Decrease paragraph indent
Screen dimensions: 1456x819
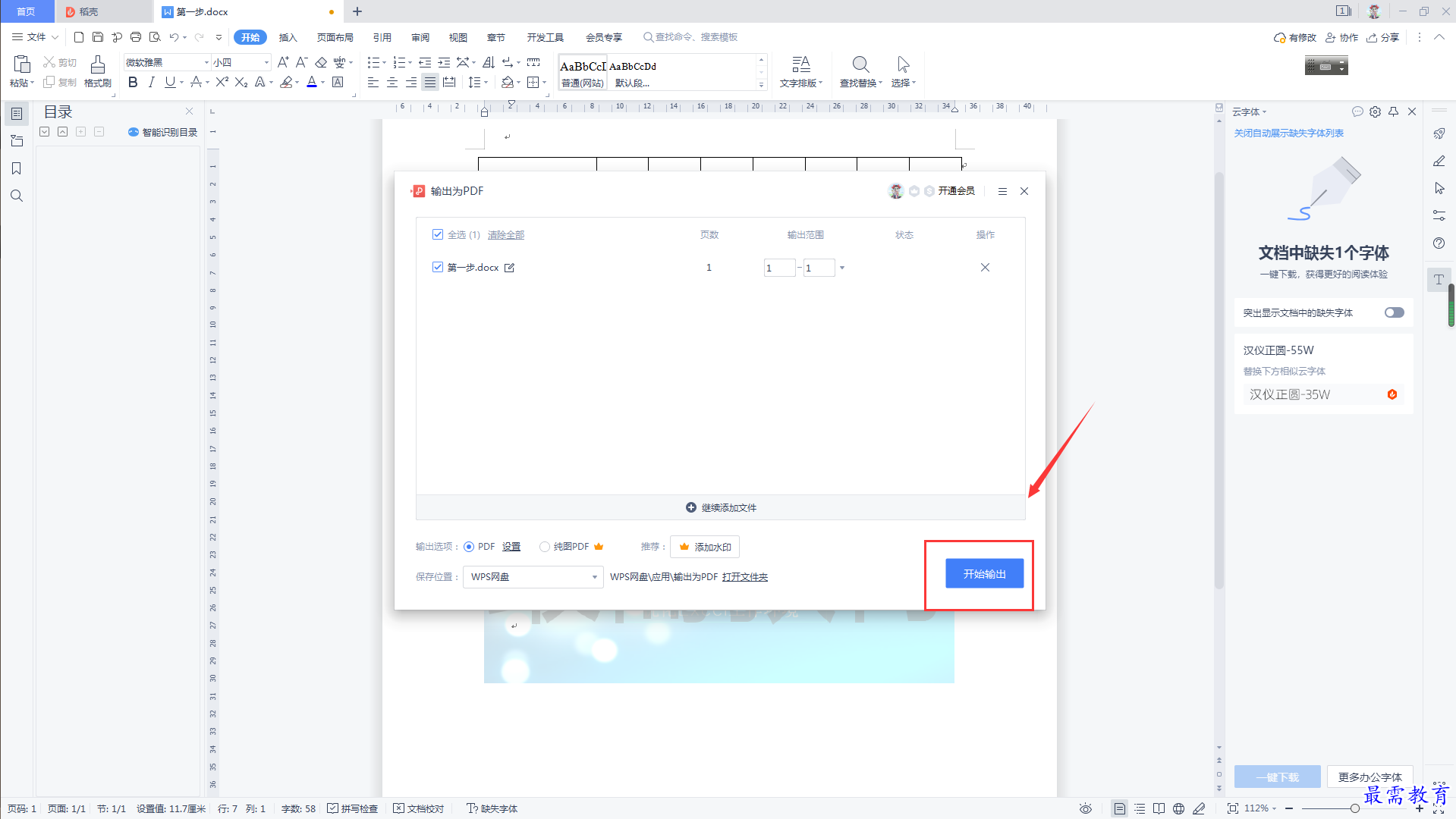(x=425, y=62)
